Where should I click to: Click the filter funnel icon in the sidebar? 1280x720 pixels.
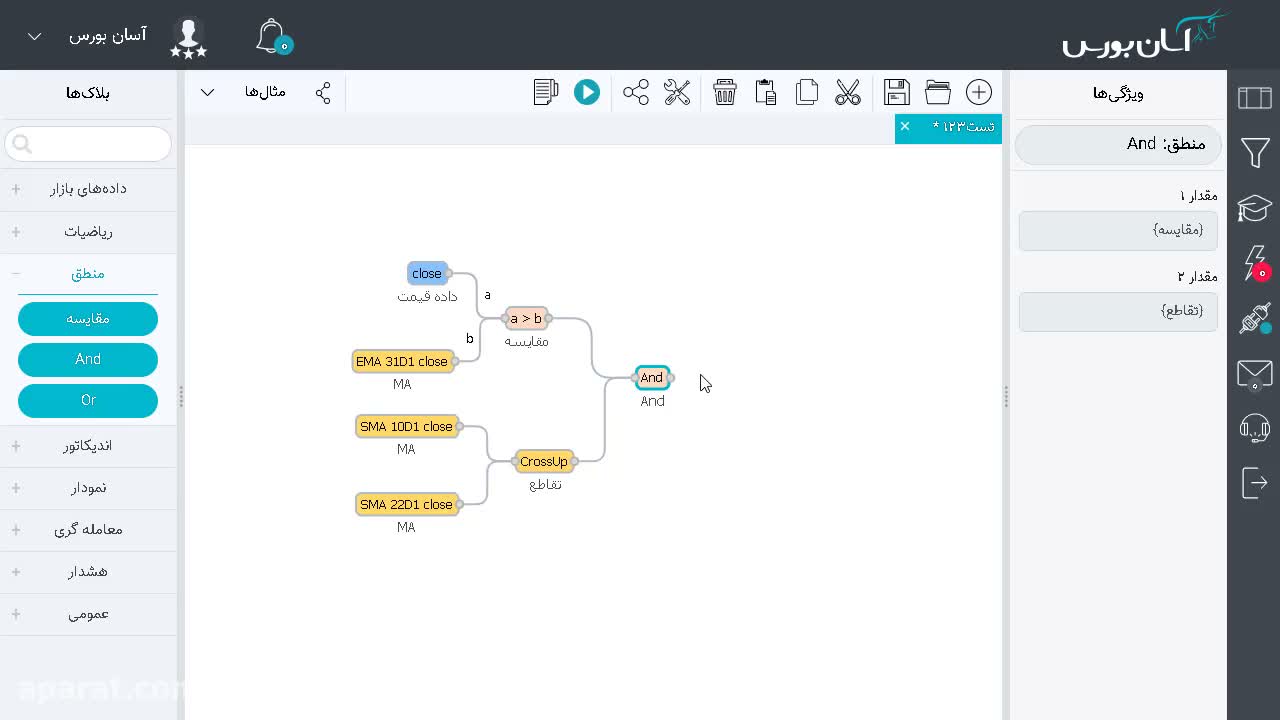tap(1254, 152)
